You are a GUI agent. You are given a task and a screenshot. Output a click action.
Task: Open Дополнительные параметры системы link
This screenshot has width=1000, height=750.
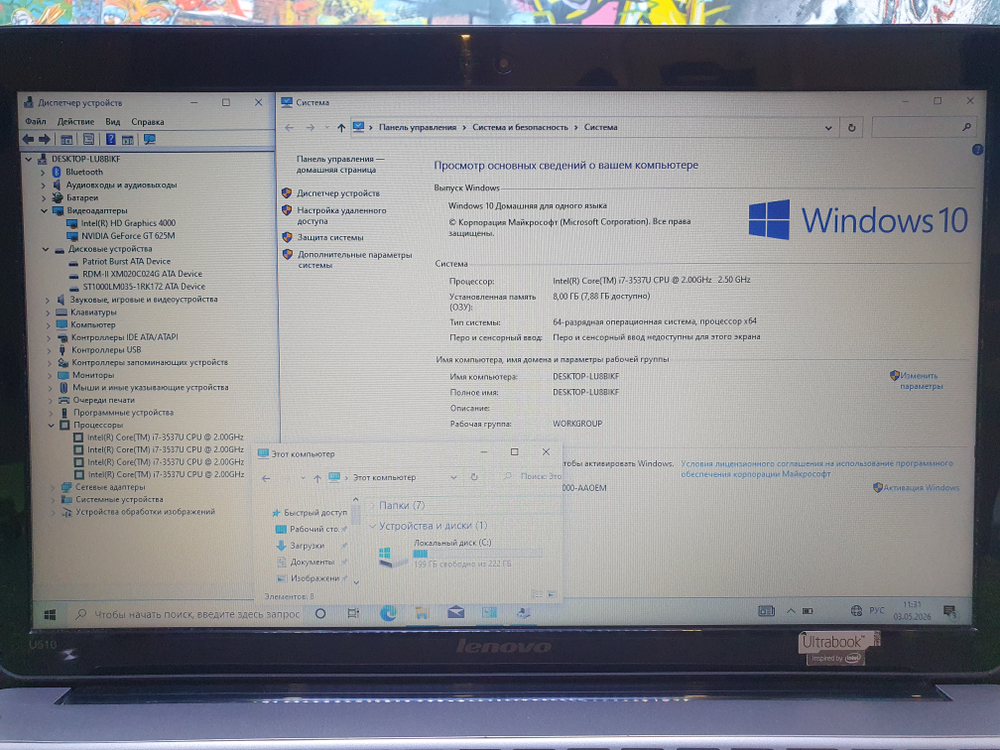pyautogui.click(x=355, y=260)
